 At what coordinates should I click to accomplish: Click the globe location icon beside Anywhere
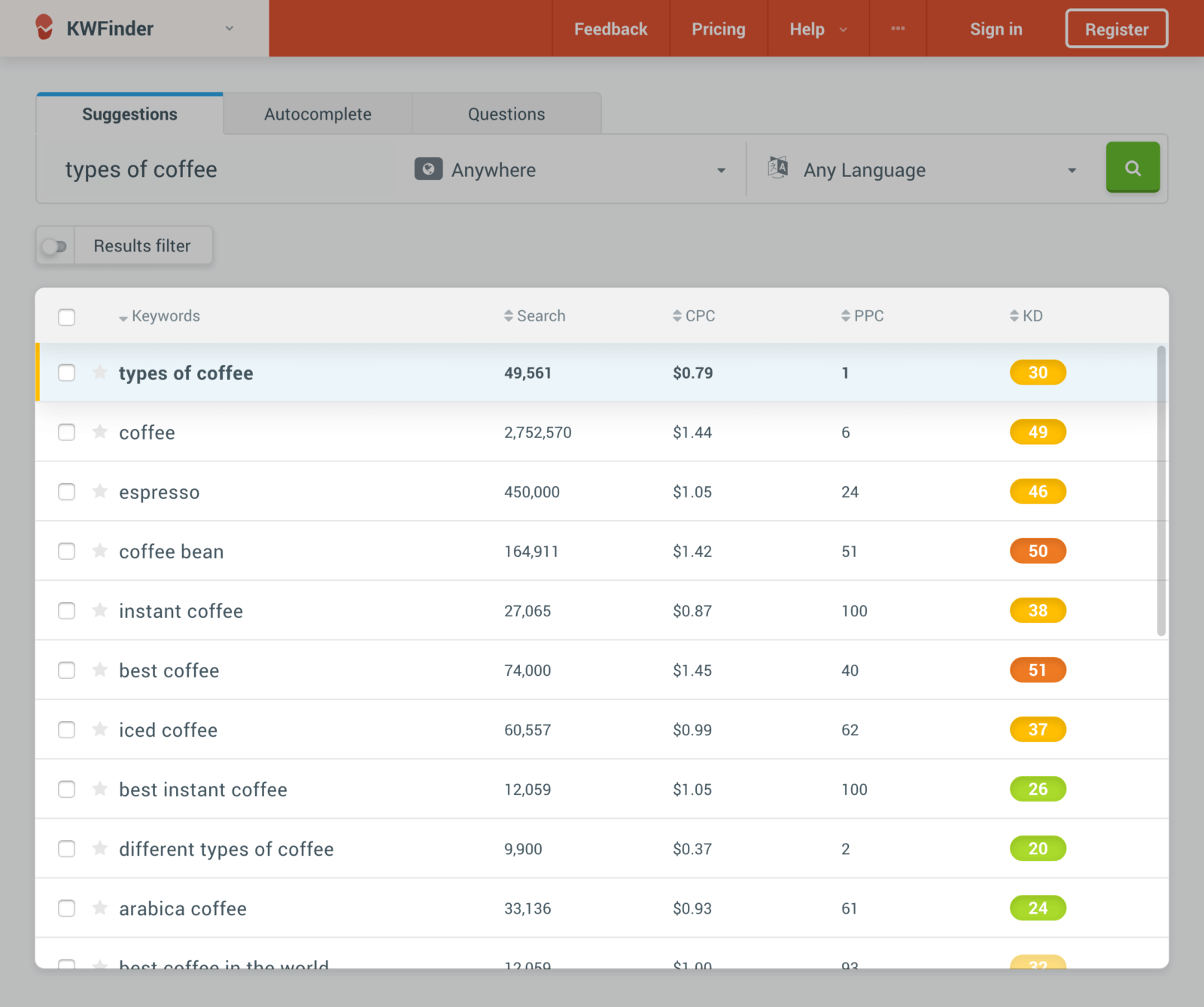pos(428,169)
